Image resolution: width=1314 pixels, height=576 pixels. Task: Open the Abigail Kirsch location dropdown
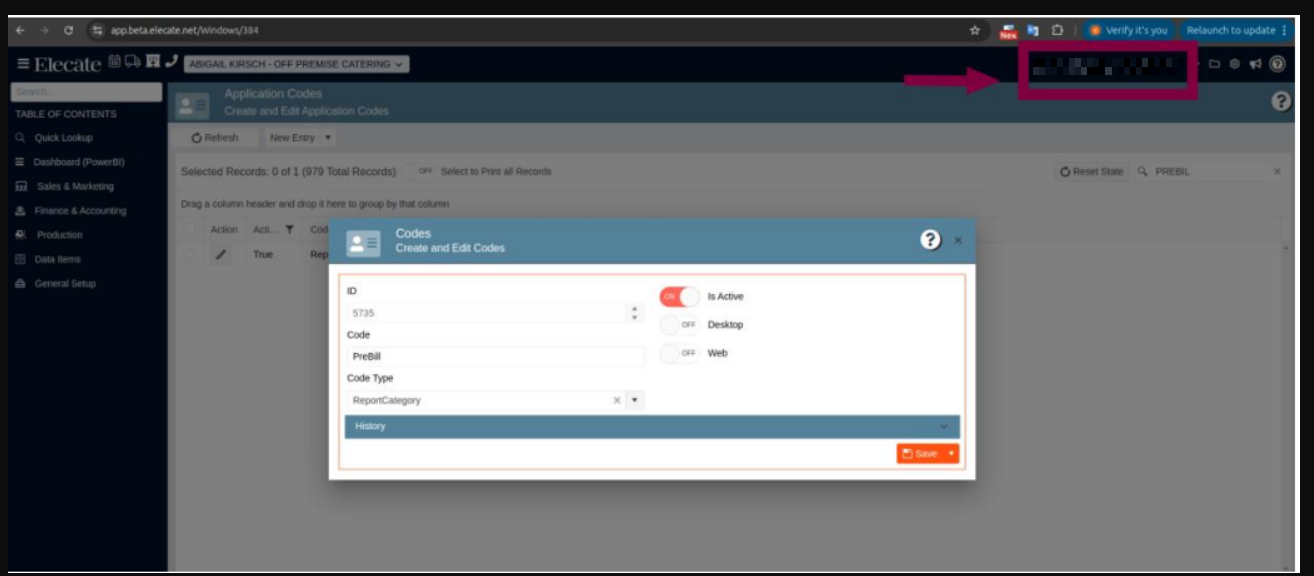297,64
